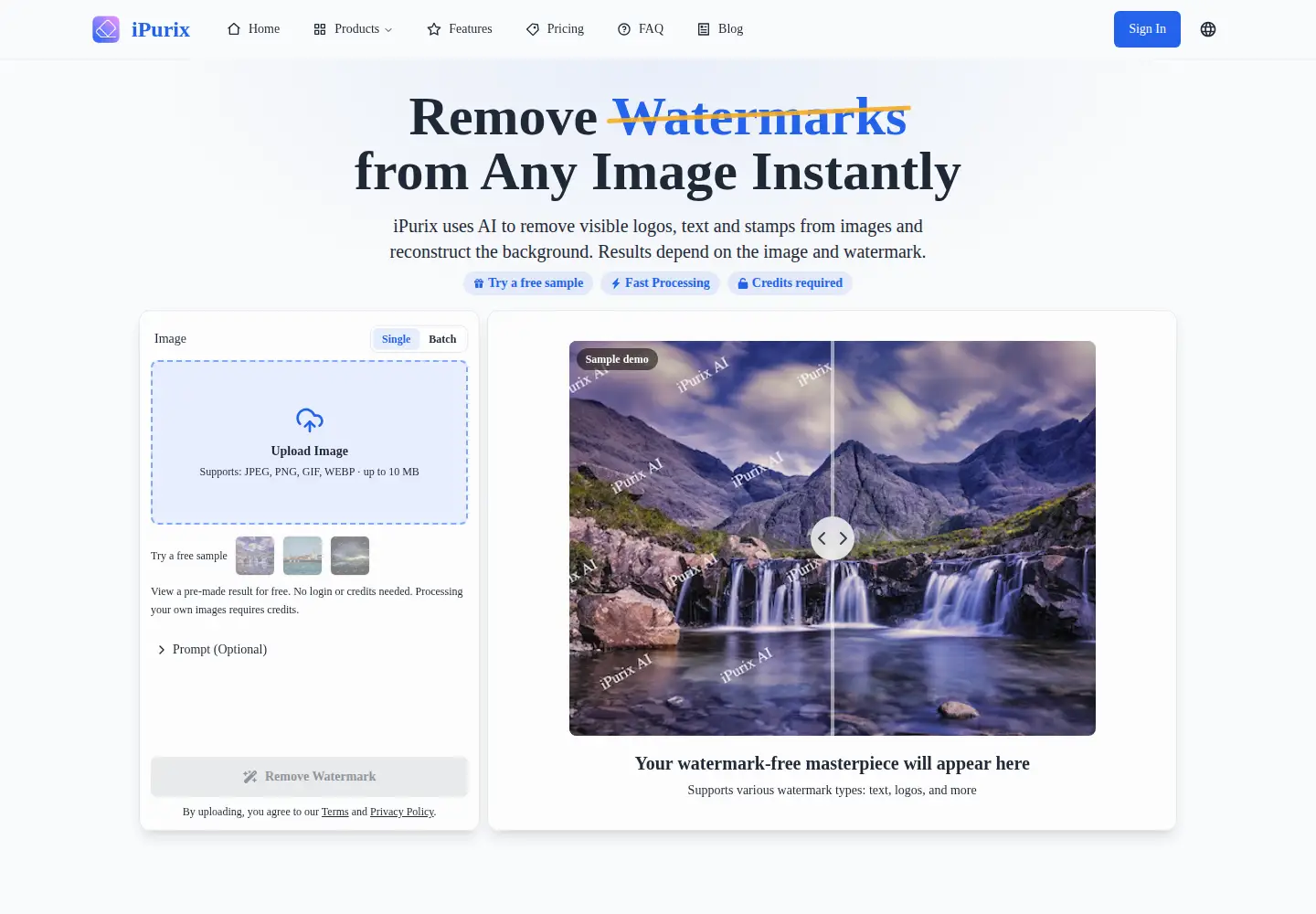Click the Products grid icon

tap(320, 29)
